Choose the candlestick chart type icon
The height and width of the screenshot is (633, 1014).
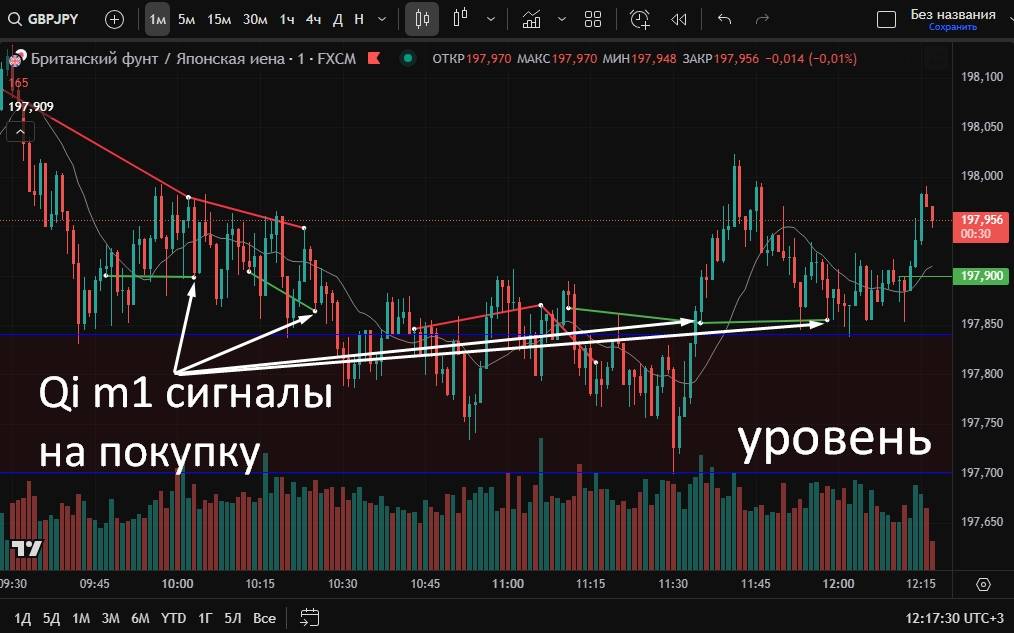pyautogui.click(x=422, y=19)
